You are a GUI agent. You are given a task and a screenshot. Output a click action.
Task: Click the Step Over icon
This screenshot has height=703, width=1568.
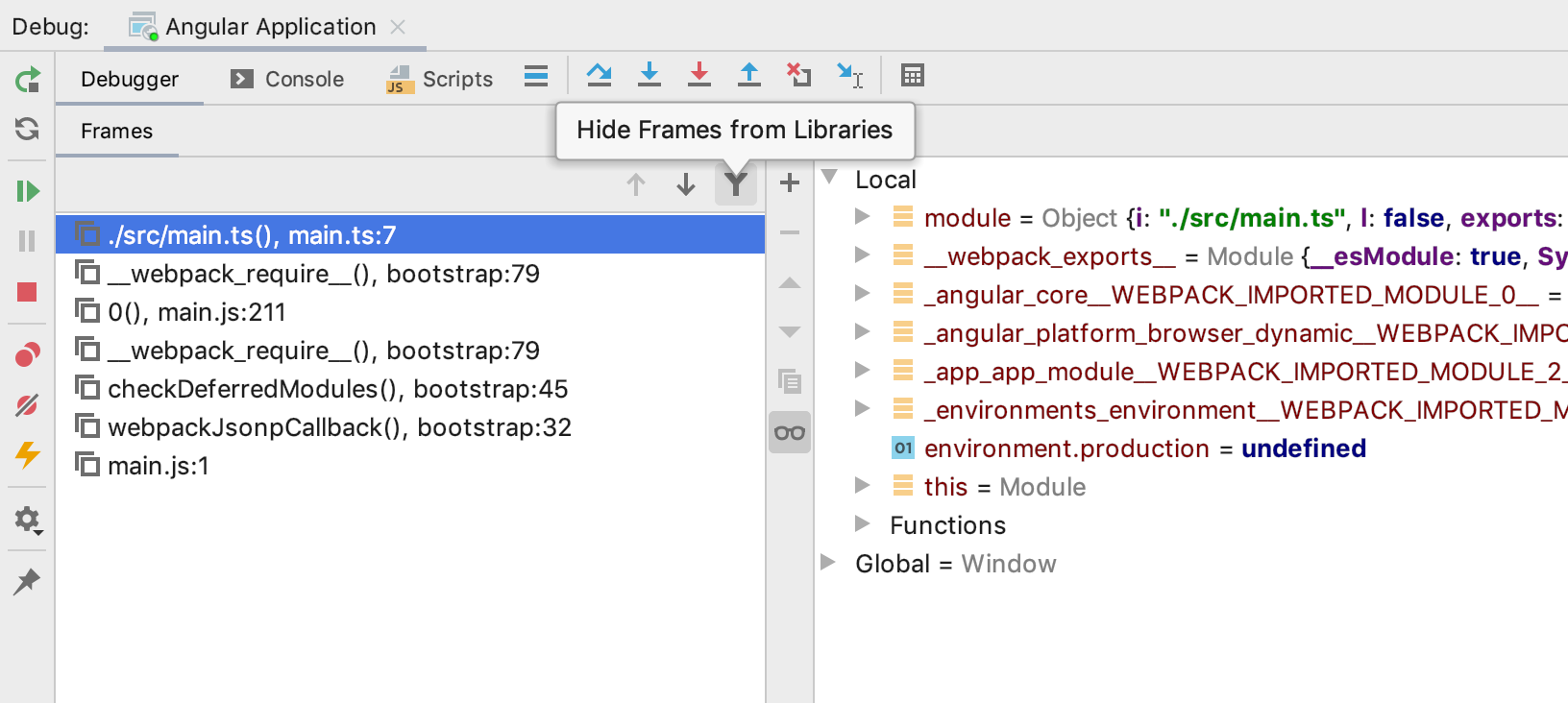[x=599, y=75]
